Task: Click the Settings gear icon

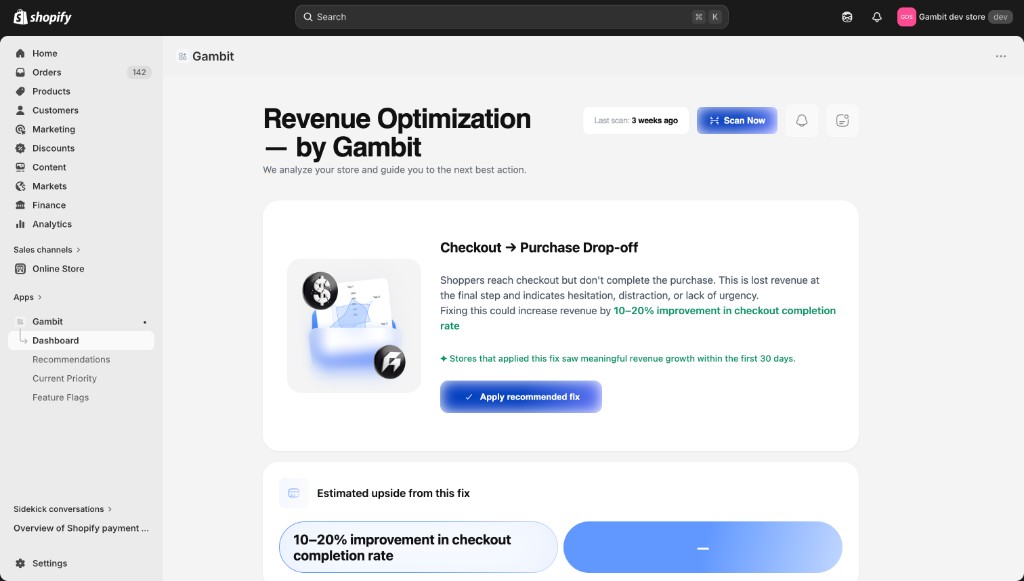Action: [20, 563]
